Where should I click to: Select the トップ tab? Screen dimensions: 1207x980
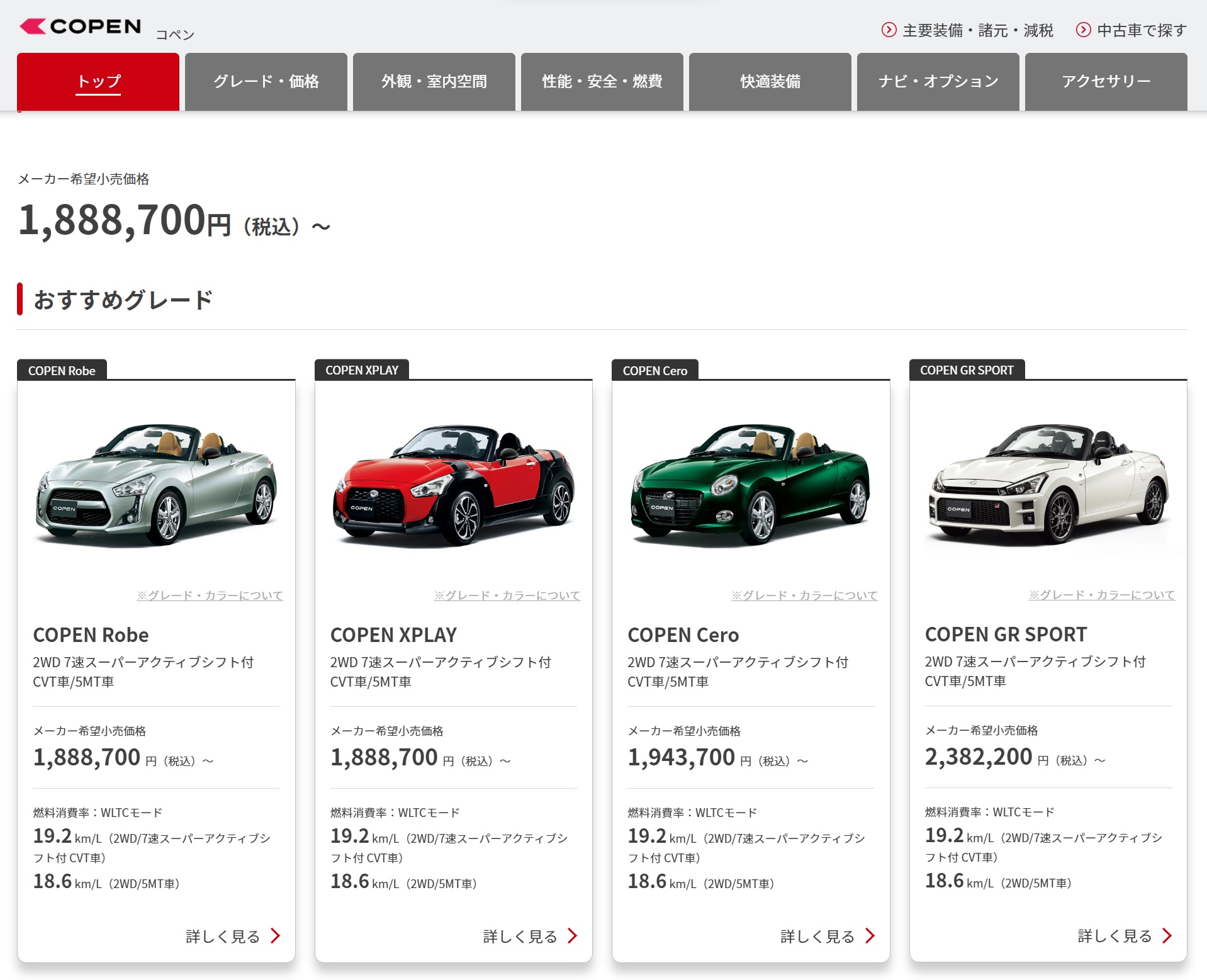click(x=98, y=82)
